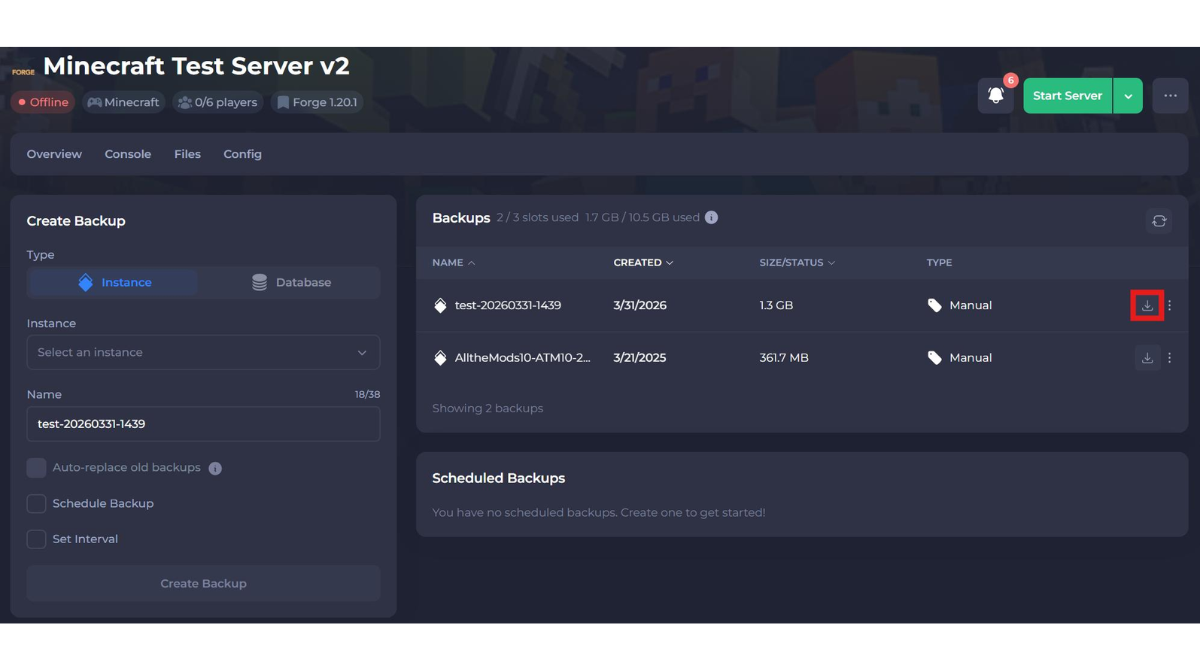Open the Console tab
The image size is (1200, 670).
[x=128, y=154]
